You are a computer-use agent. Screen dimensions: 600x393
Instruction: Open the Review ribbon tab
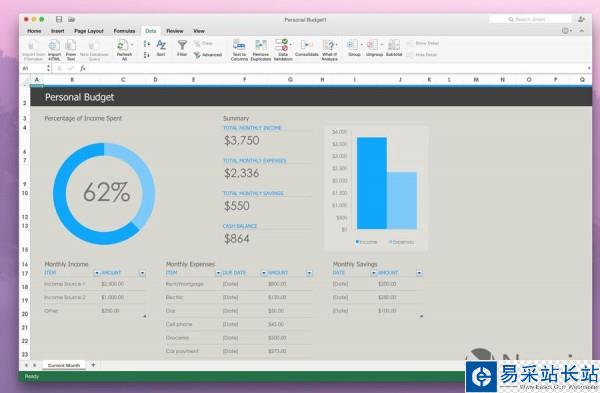[x=174, y=31]
